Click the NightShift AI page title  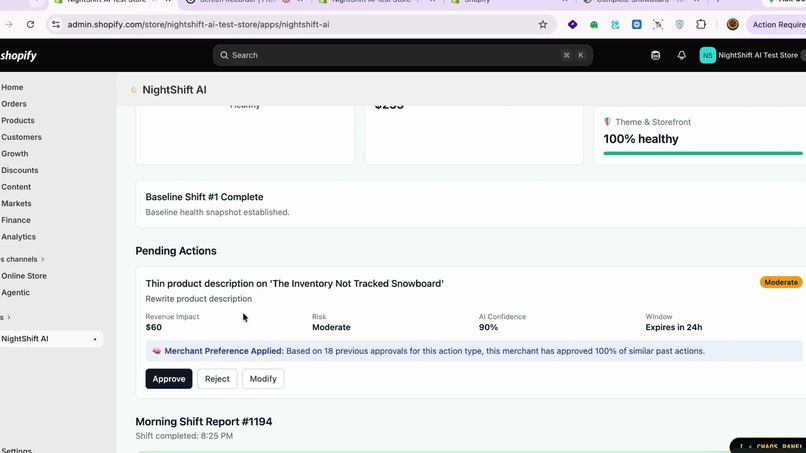coord(174,90)
